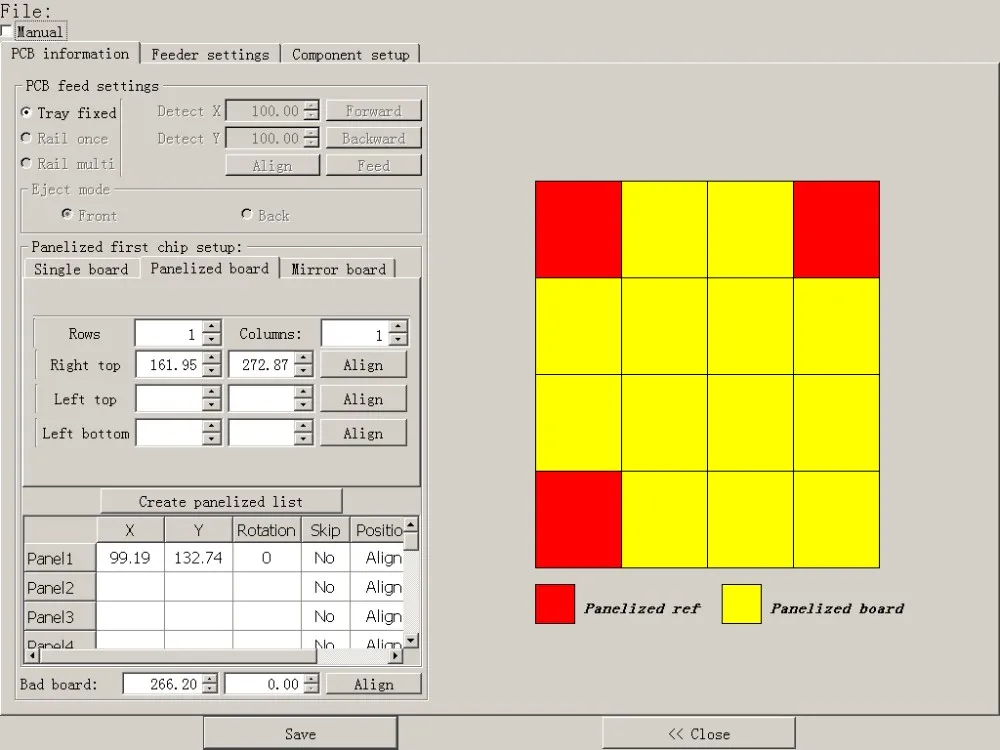Click the Left bottom first field
Screen dimensions: 1000x750
[x=168, y=434]
